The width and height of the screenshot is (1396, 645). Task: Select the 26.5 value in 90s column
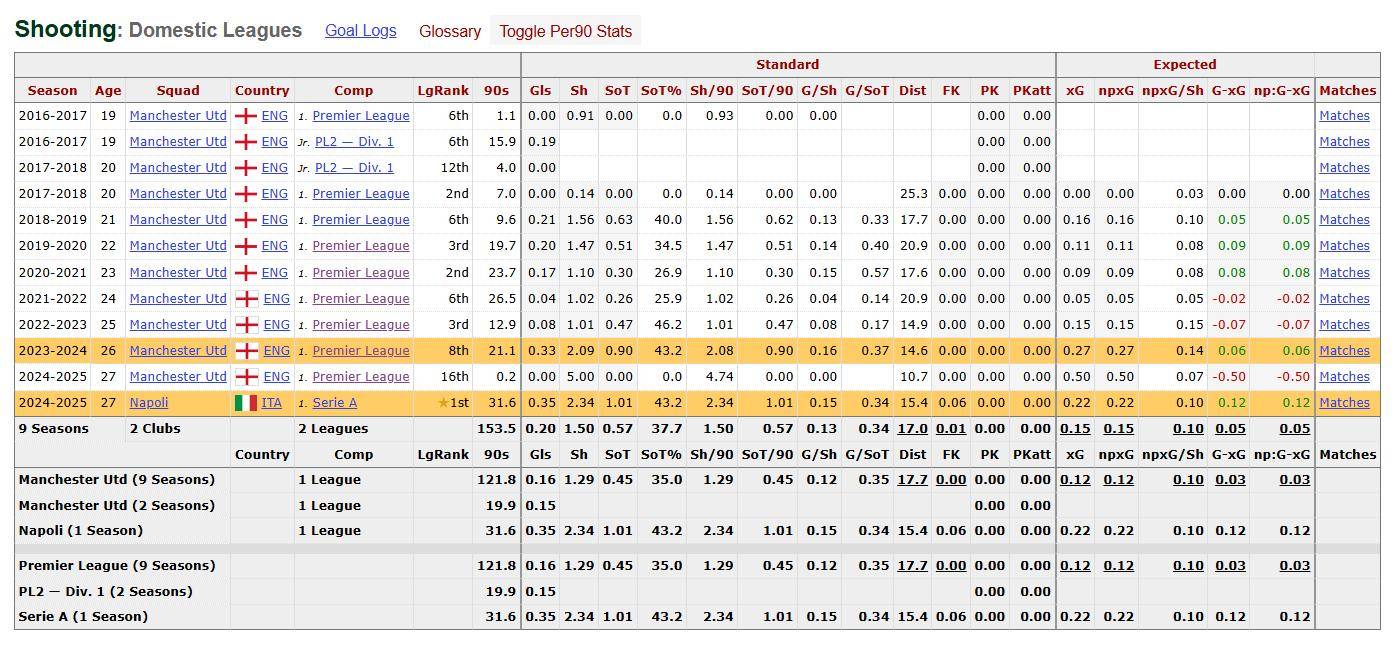point(501,298)
